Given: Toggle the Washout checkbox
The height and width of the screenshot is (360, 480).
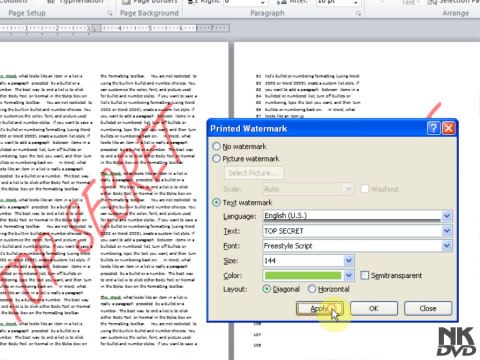Looking at the screenshot, I should (x=365, y=189).
